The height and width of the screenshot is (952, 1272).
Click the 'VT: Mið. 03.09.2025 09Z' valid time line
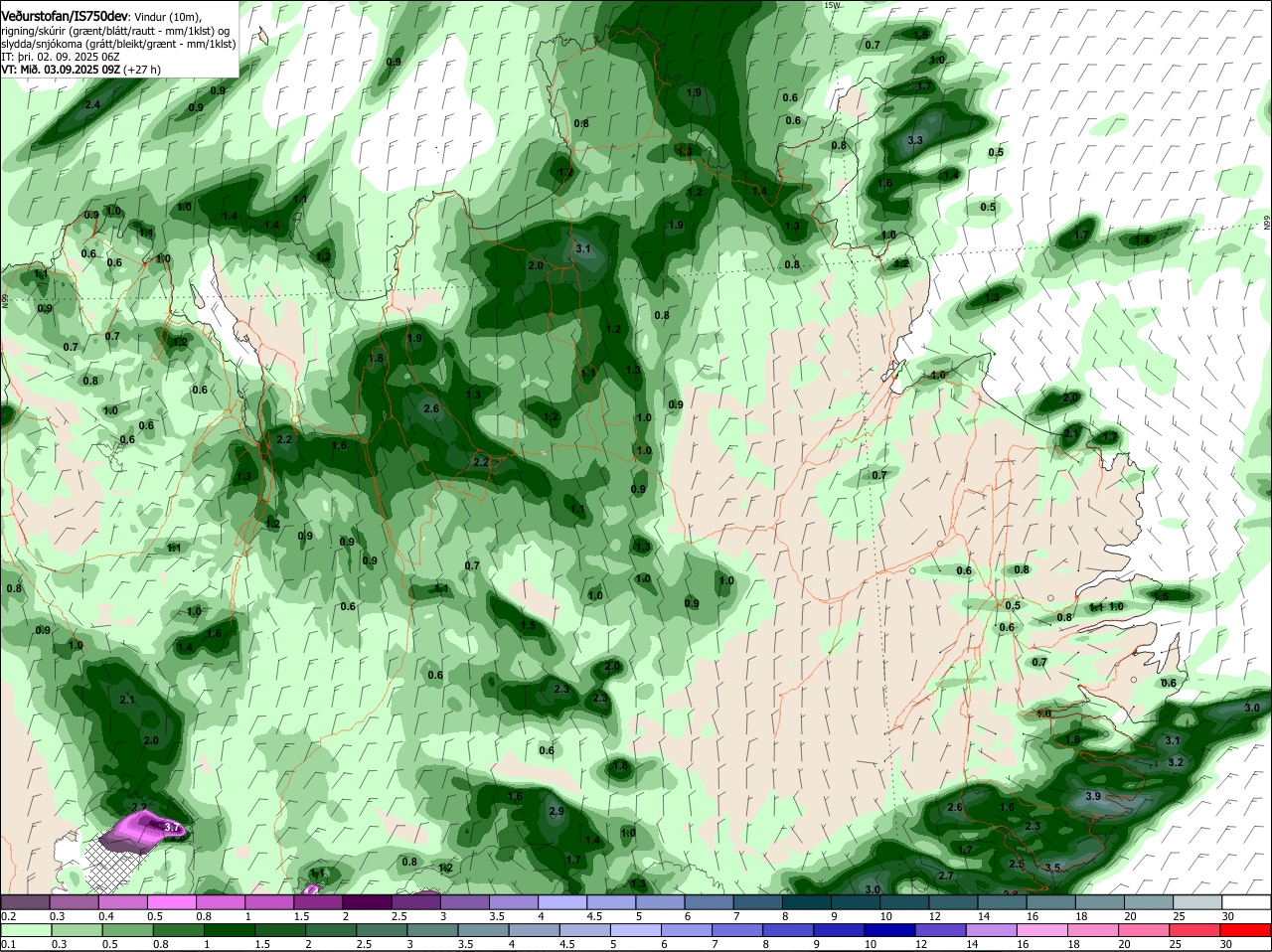click(81, 70)
